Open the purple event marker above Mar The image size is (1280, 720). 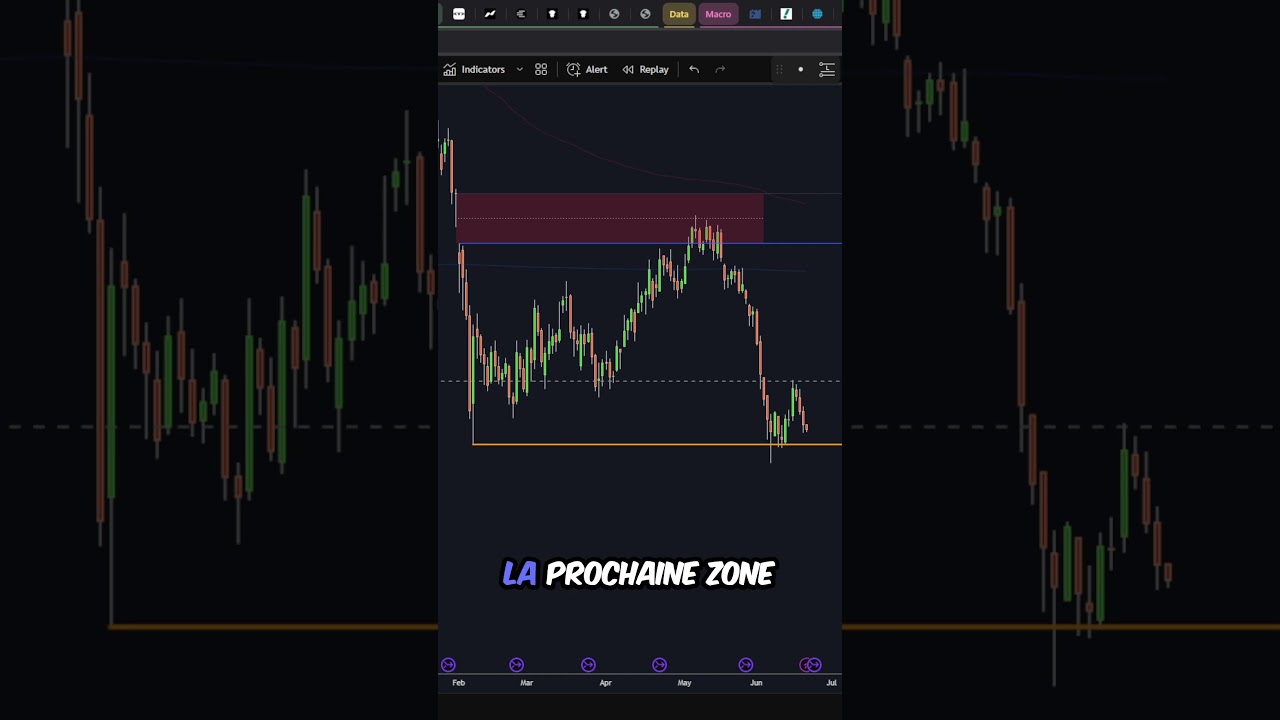[516, 665]
